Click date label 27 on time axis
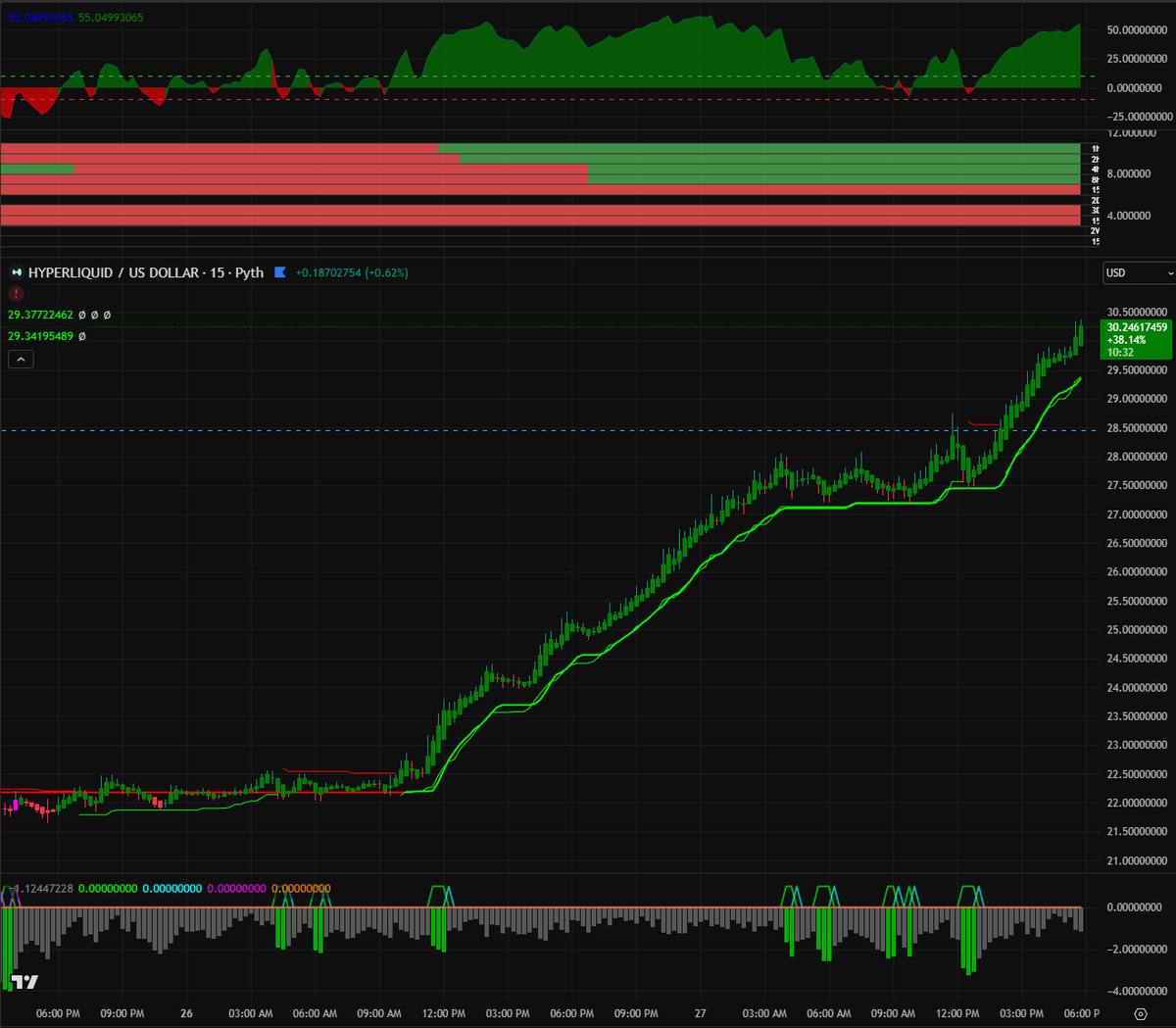Screen dimensions: 1176x1028 click(700, 1013)
